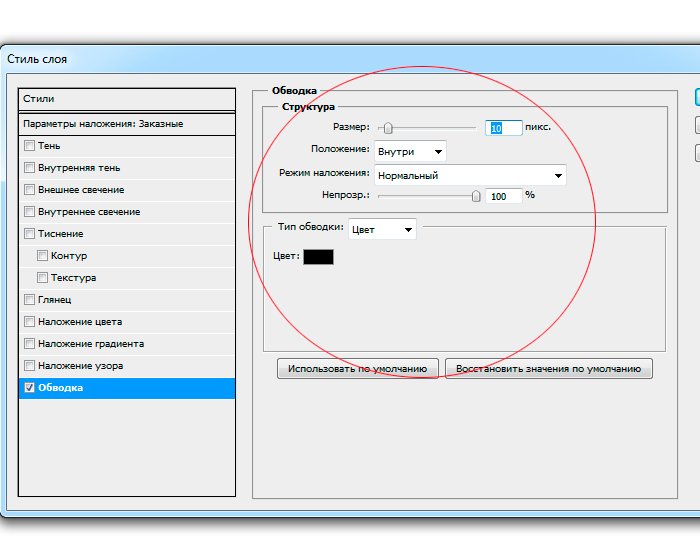The height and width of the screenshot is (550, 700).
Task: Toggle the Внутренняя тень checkbox
Action: pos(29,168)
